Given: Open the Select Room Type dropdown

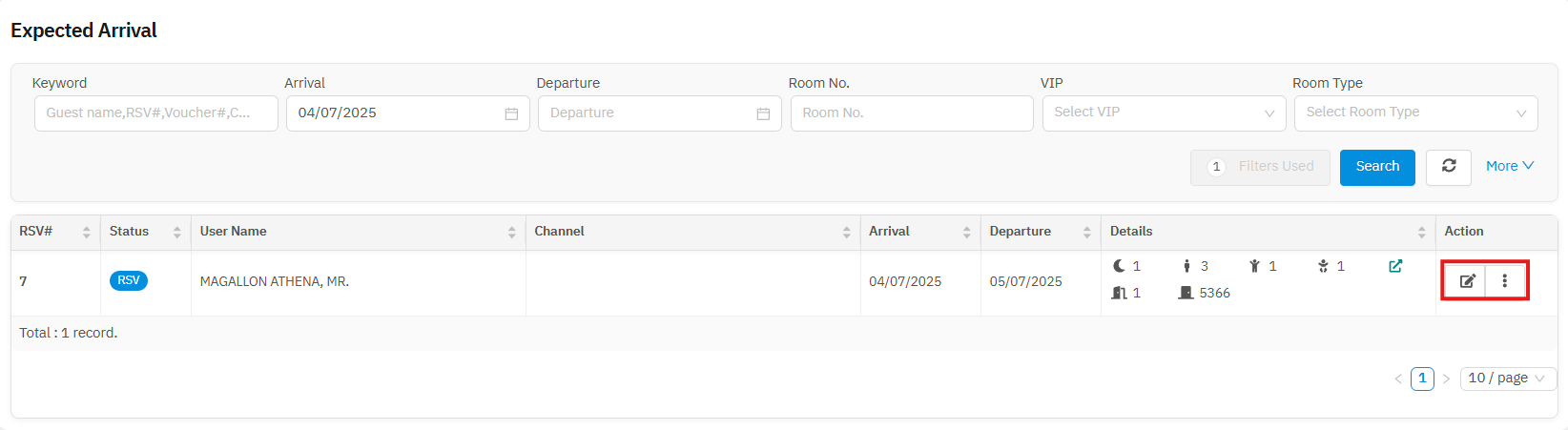Looking at the screenshot, I should coord(1415,113).
